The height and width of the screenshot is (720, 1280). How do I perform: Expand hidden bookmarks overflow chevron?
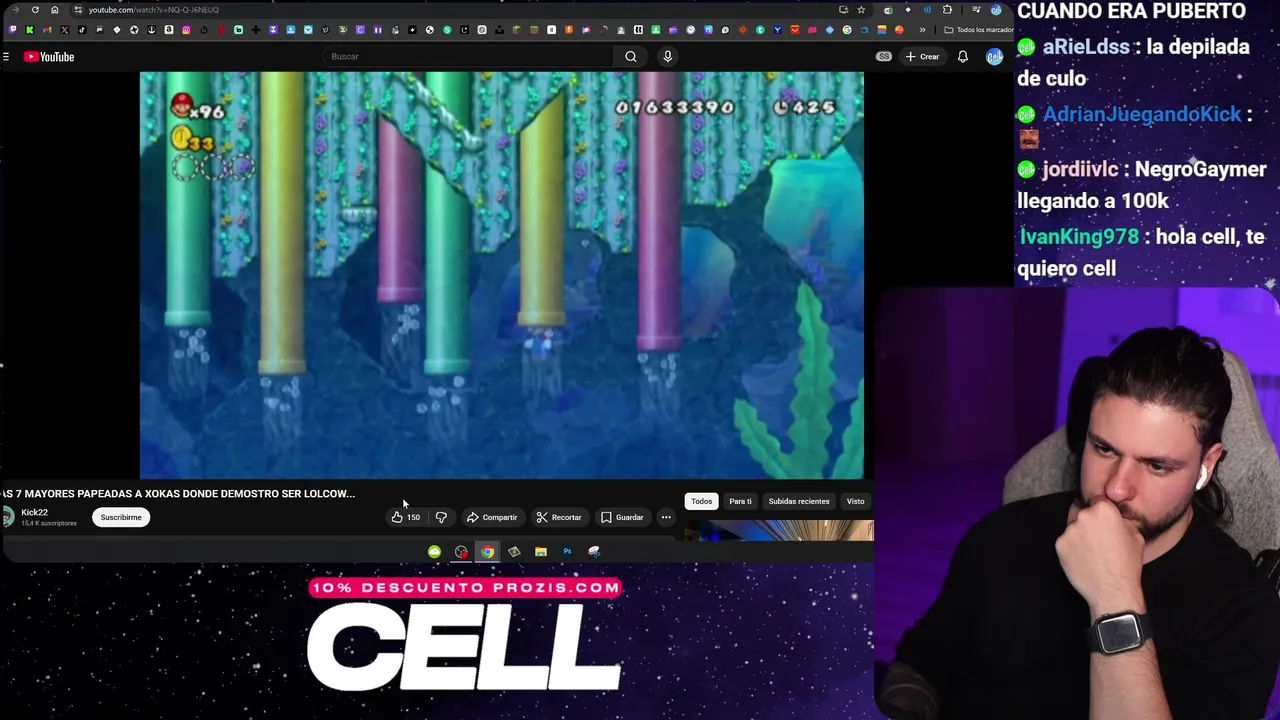click(x=922, y=30)
